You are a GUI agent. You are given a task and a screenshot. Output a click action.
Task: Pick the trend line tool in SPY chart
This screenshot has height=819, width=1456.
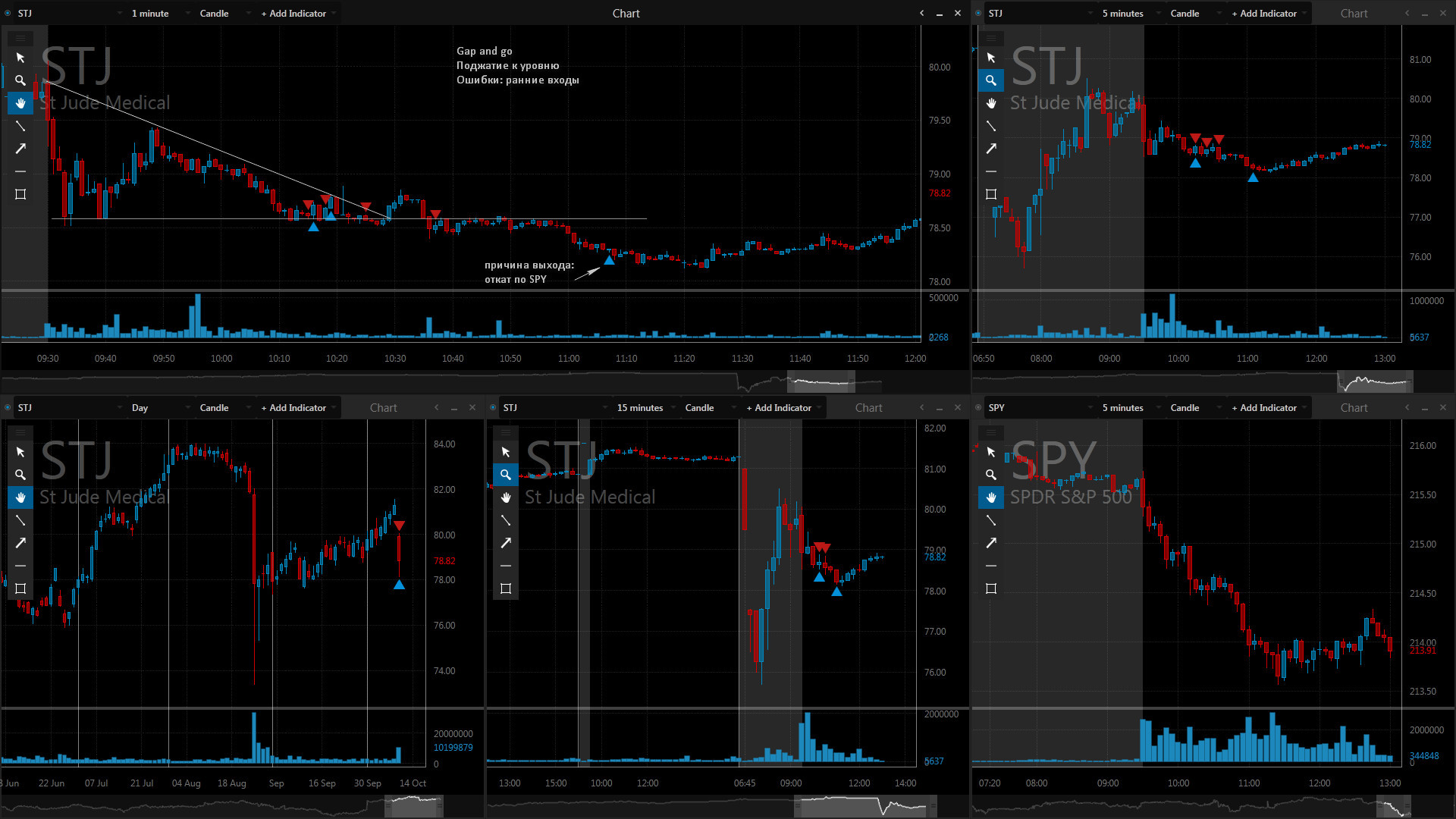(991, 520)
